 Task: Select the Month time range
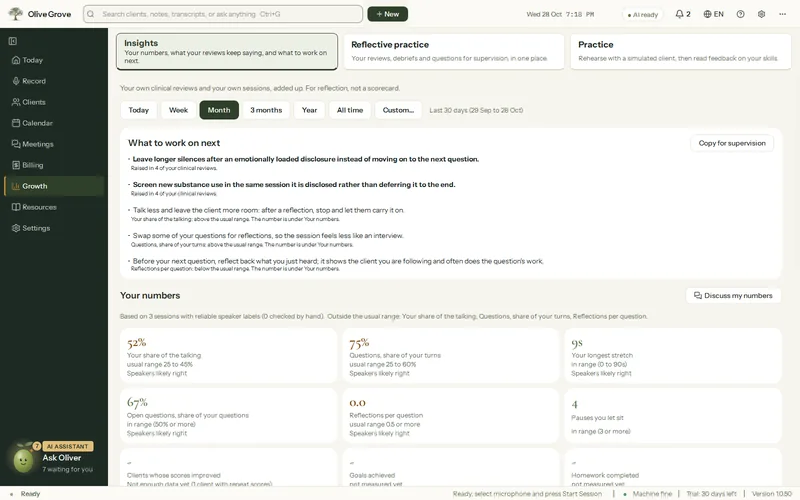point(219,110)
